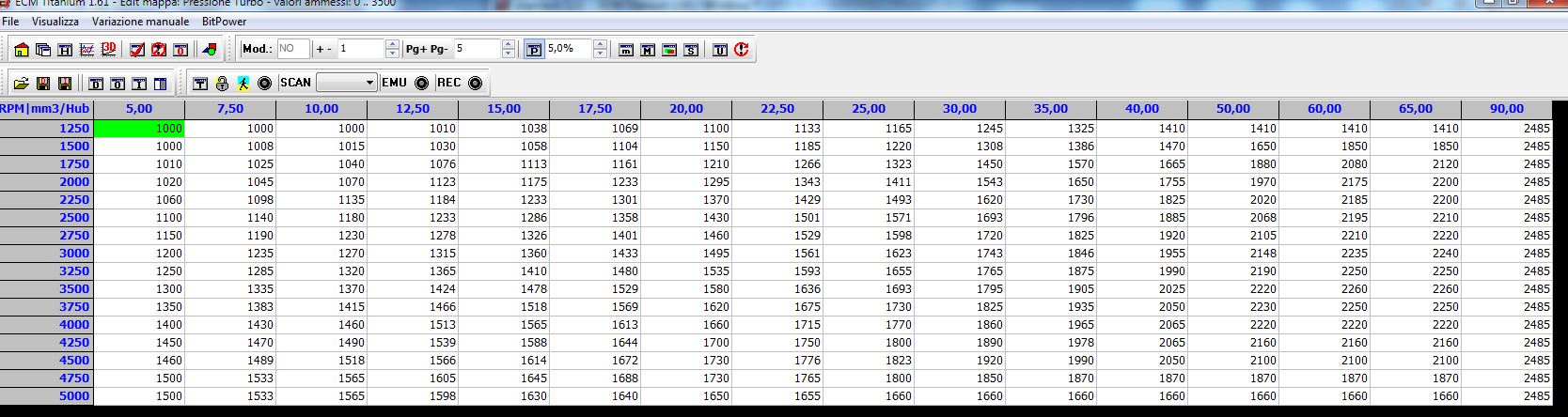Screen dimensions: 1568x417
Task: Click the running man icon
Action: point(243,84)
